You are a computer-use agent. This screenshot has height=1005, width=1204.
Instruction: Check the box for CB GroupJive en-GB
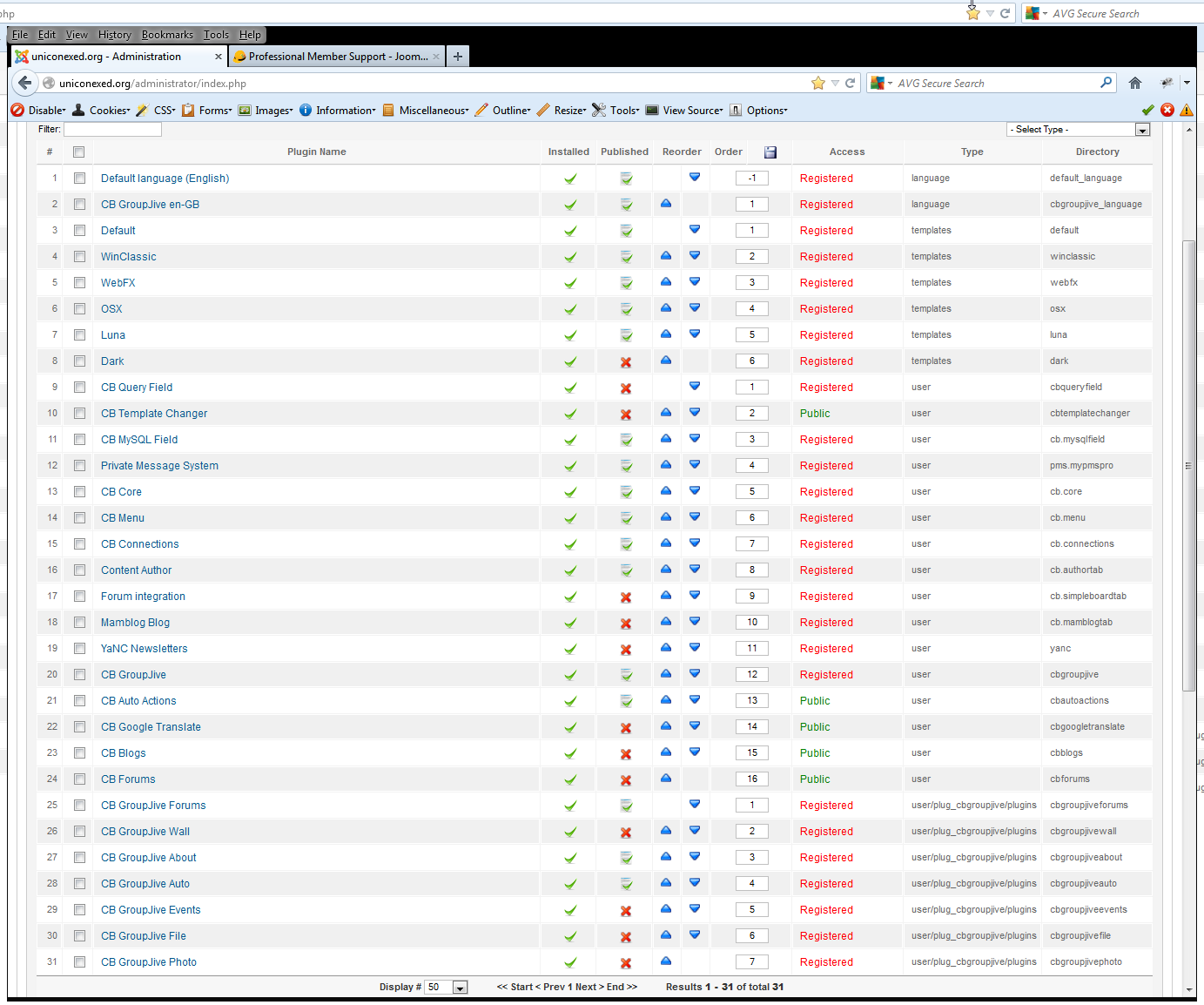coord(79,205)
